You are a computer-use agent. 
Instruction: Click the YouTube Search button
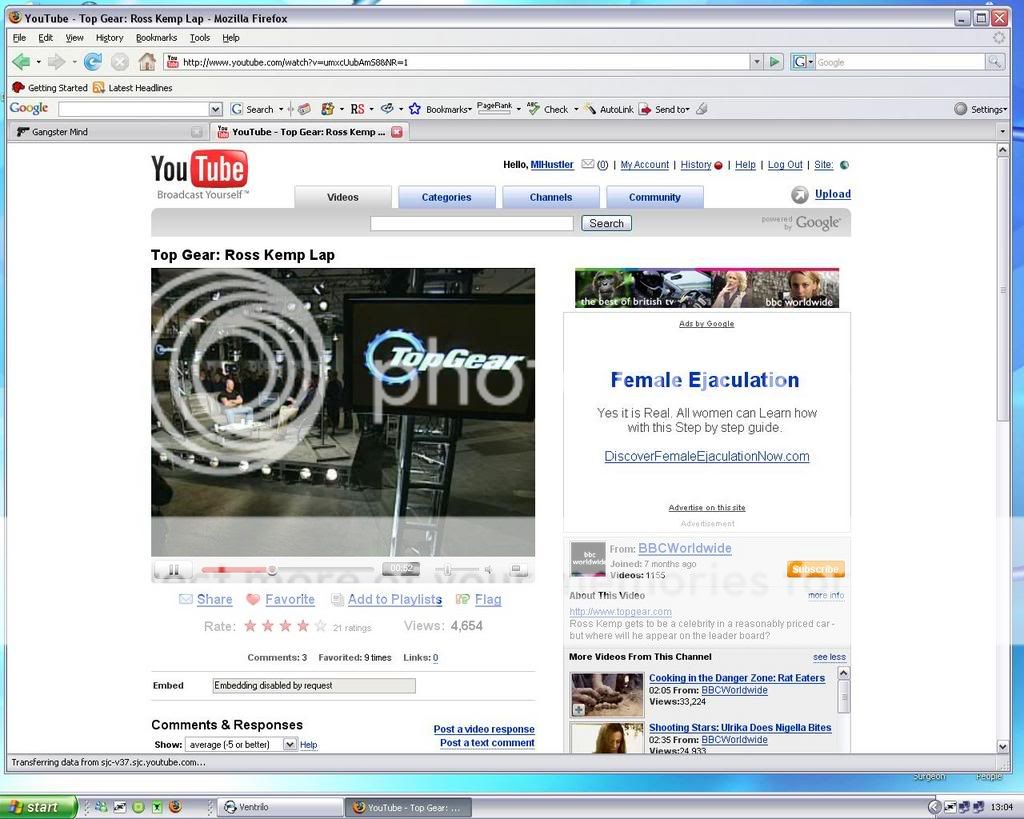click(x=606, y=223)
